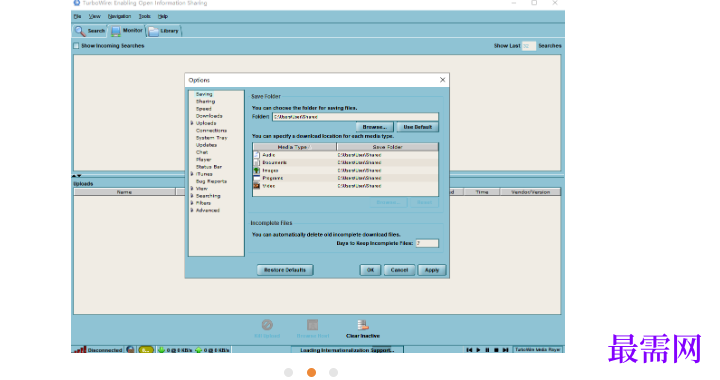This screenshot has height=380, width=720.
Task: Click the split pane collapse arrows
Action: (x=77, y=176)
